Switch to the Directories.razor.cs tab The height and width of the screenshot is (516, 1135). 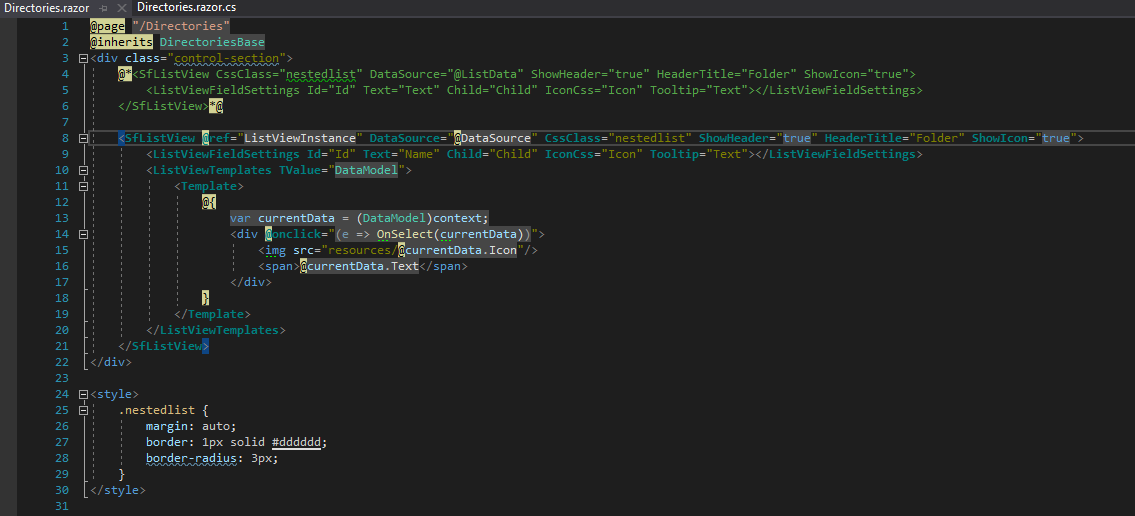coord(186,8)
